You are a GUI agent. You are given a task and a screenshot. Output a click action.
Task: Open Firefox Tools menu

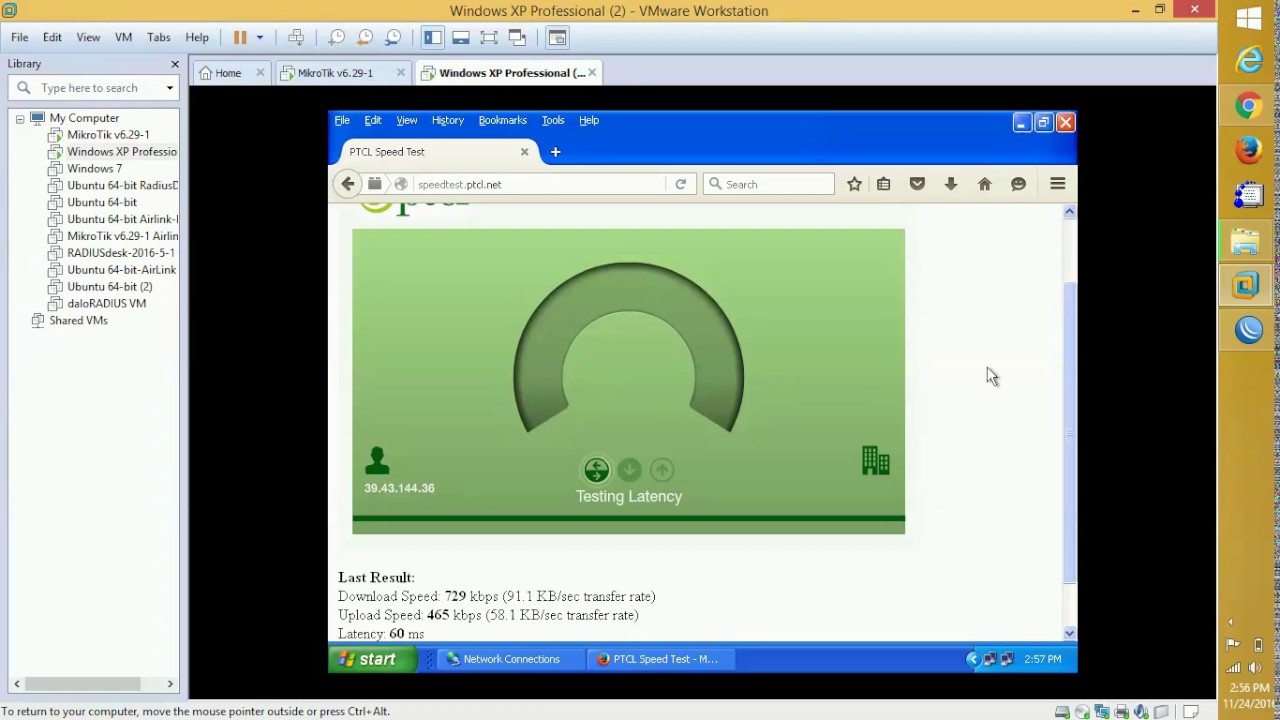tap(553, 120)
